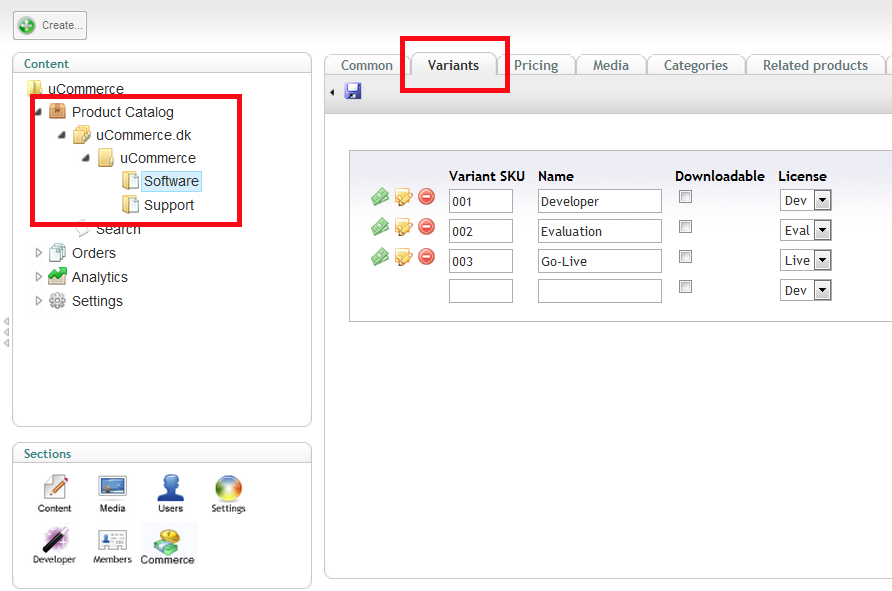
Task: Switch to the Common tab
Action: tap(367, 65)
